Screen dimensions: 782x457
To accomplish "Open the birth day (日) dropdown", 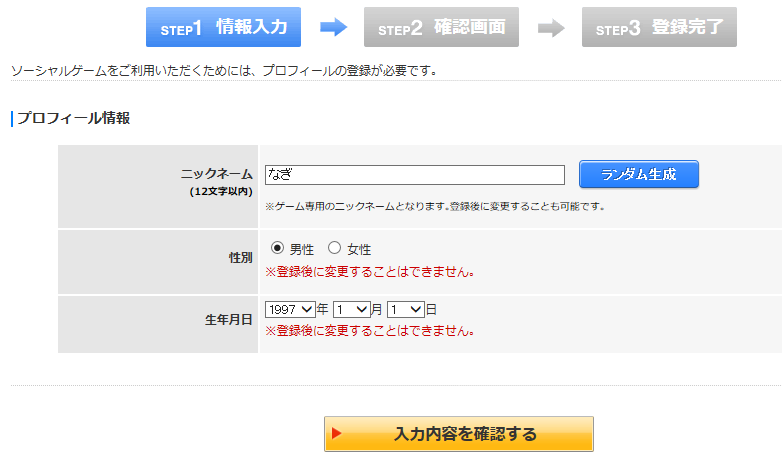I will click(x=406, y=310).
